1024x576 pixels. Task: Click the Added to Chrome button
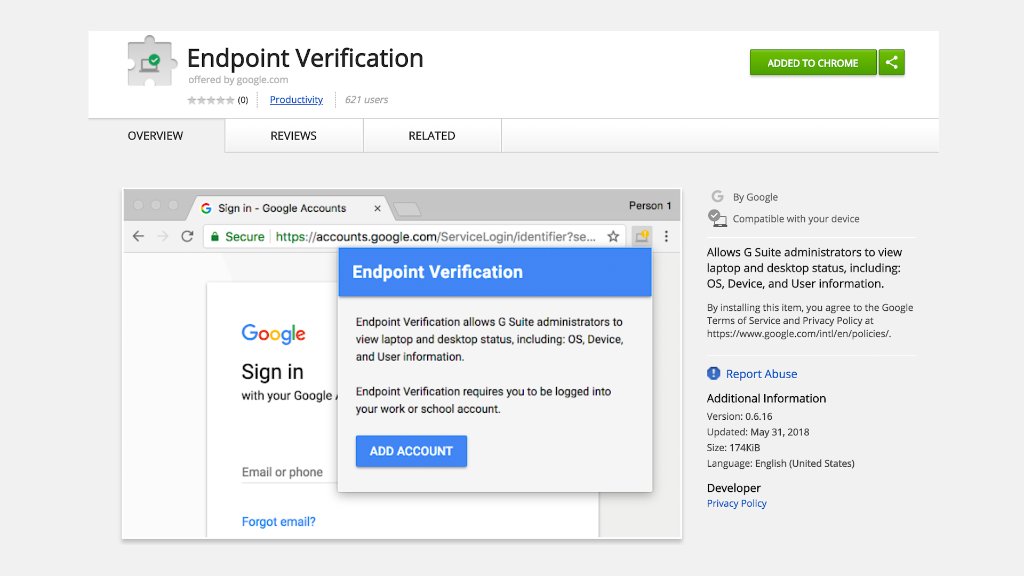(x=812, y=63)
